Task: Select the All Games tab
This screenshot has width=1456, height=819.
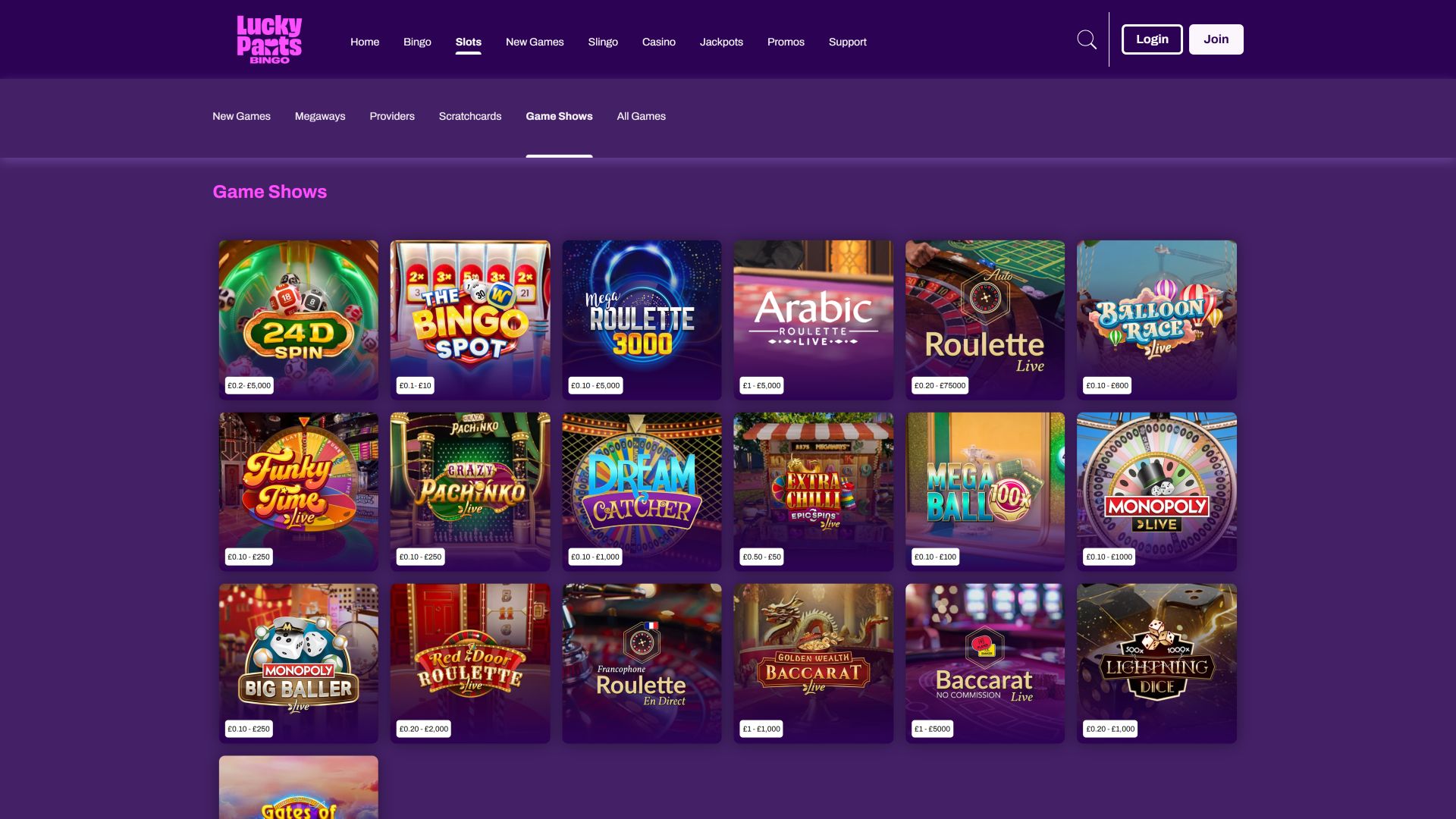Action: 641,116
